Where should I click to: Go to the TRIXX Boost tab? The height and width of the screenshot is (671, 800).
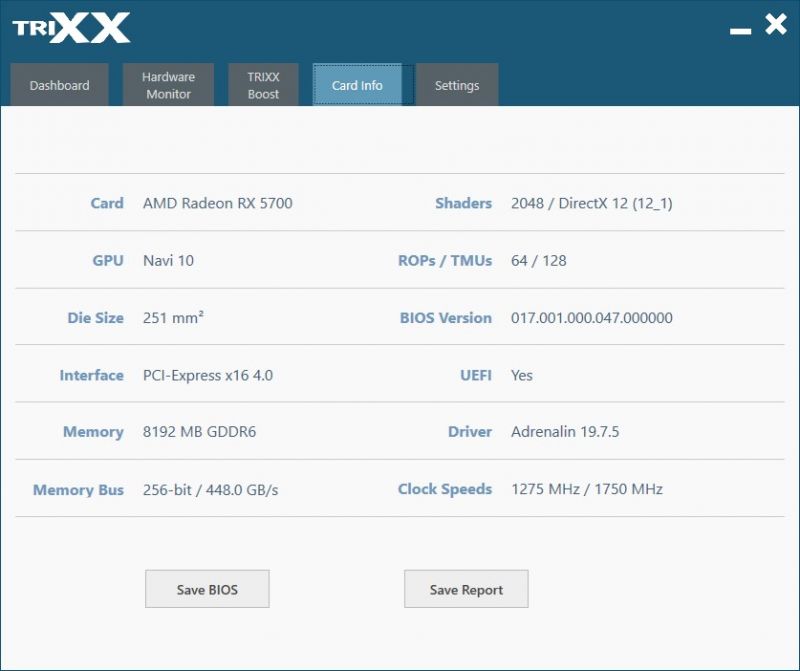(263, 85)
